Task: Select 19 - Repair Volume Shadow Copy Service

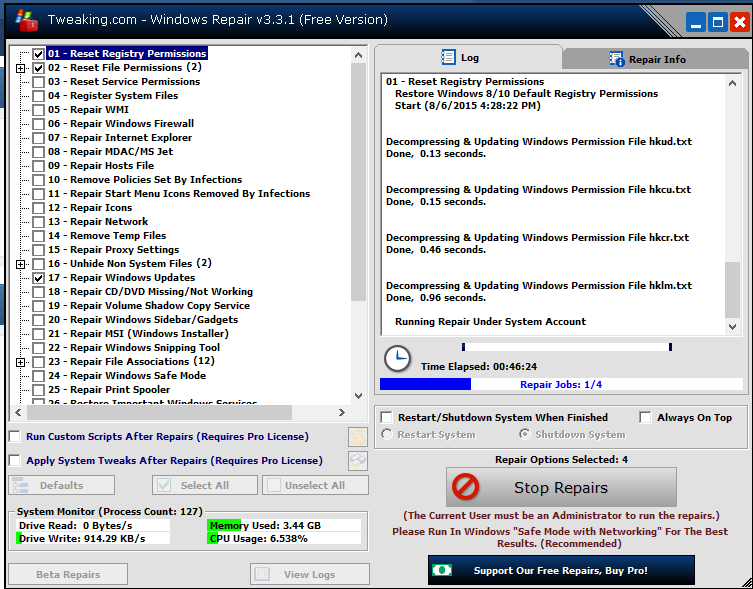Action: point(149,306)
